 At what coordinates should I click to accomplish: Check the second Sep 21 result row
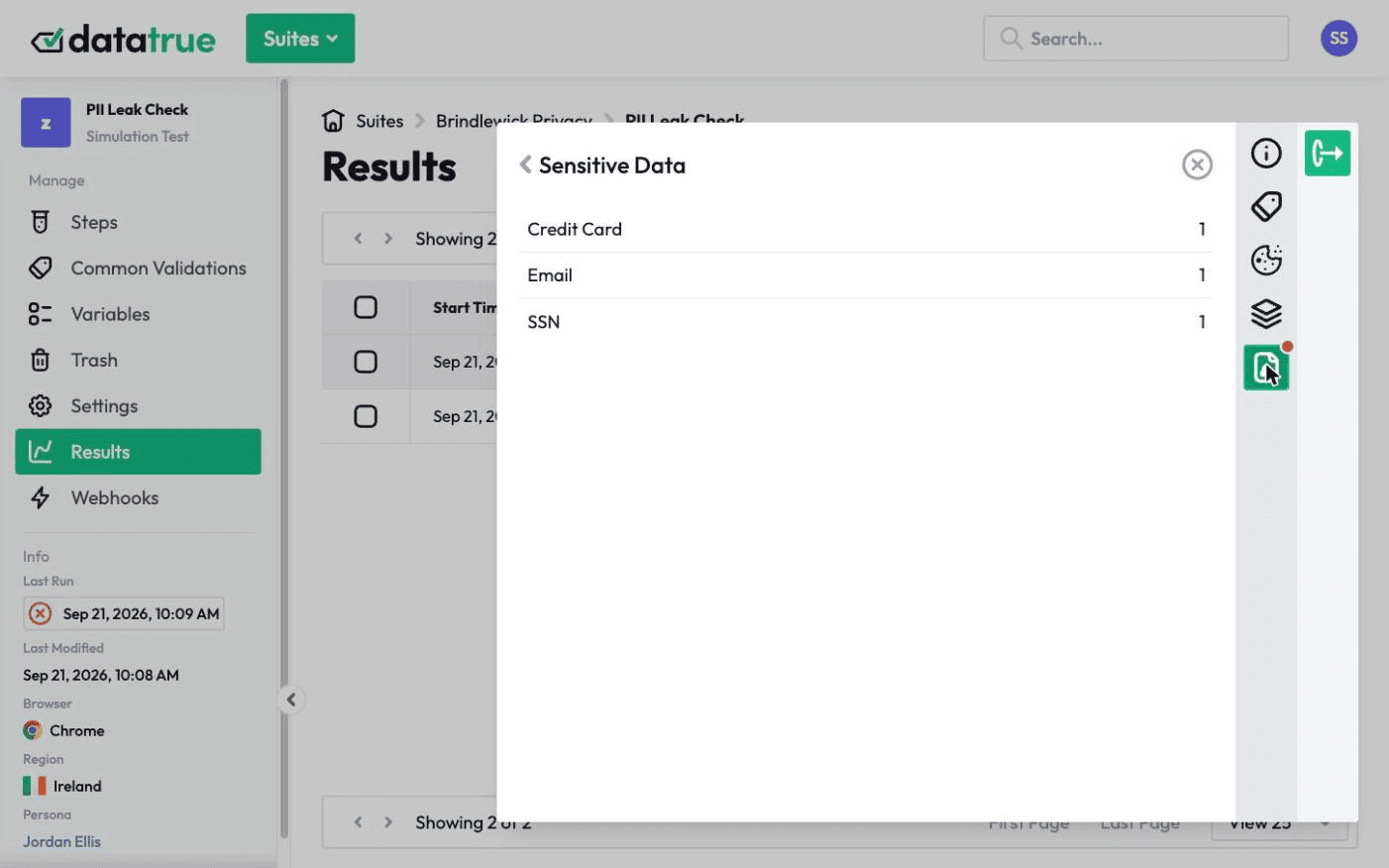point(366,416)
